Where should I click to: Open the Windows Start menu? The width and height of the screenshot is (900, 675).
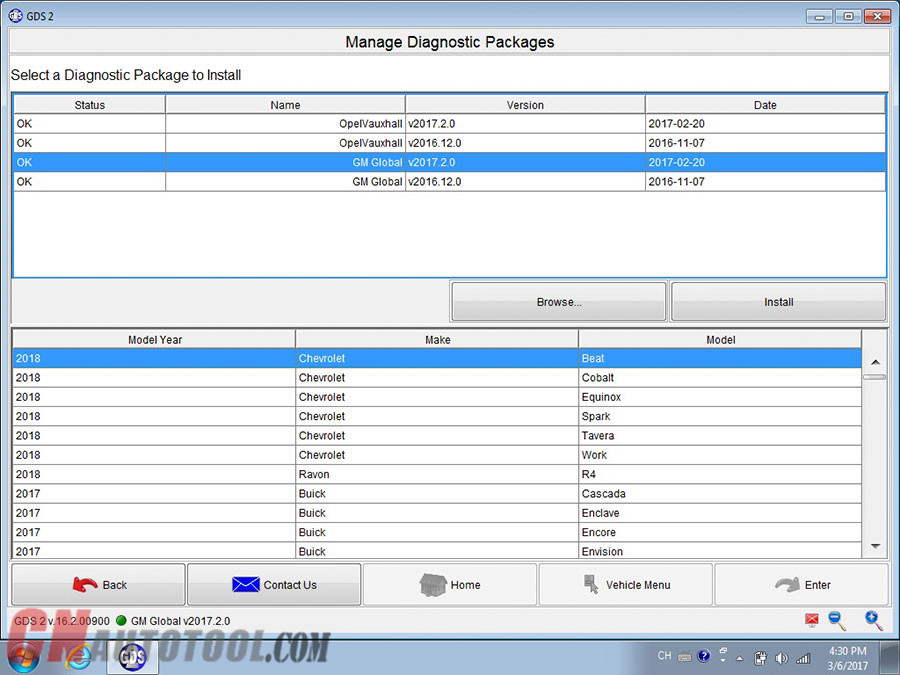(22, 657)
